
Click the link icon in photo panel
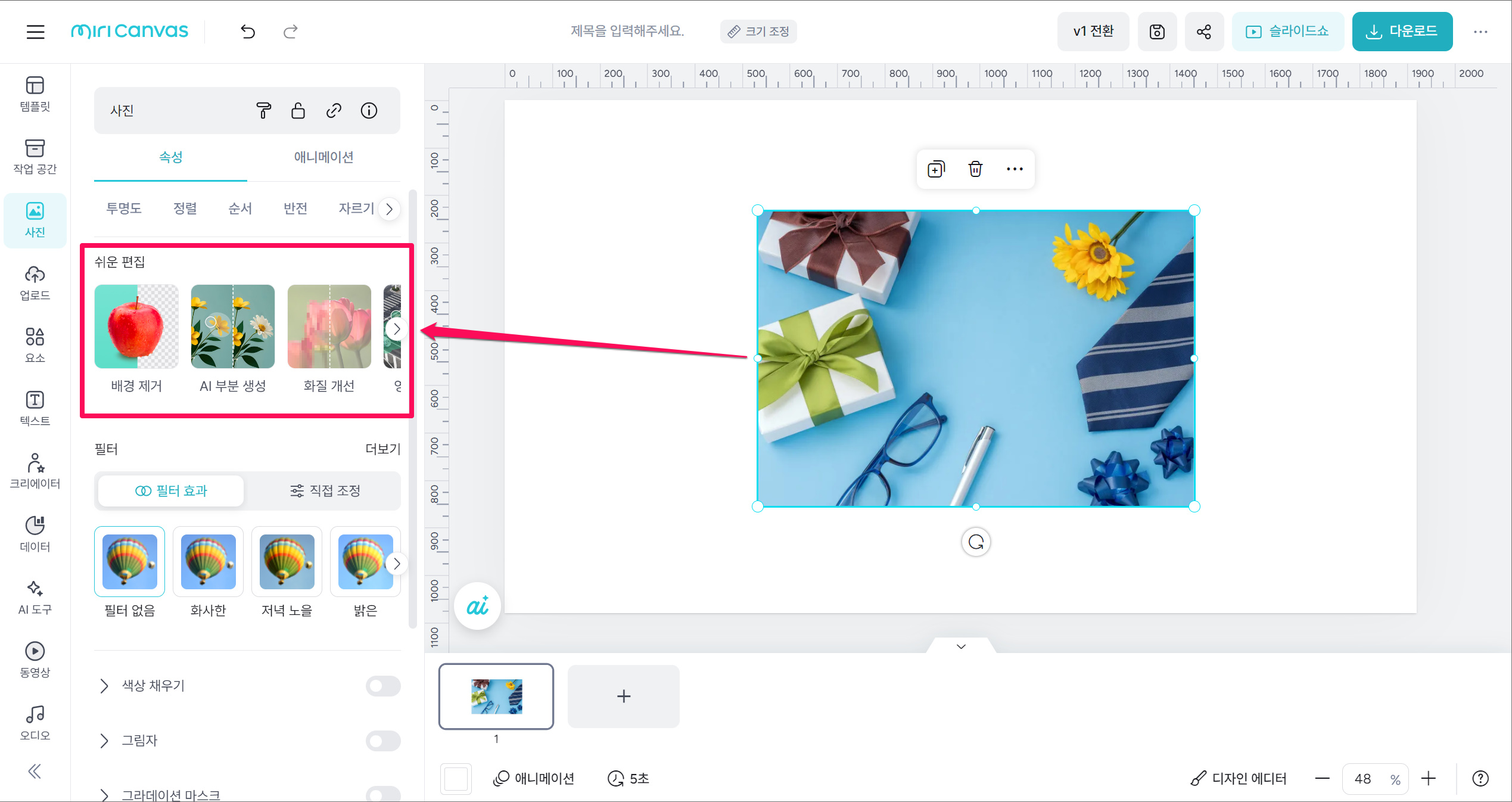click(x=334, y=111)
